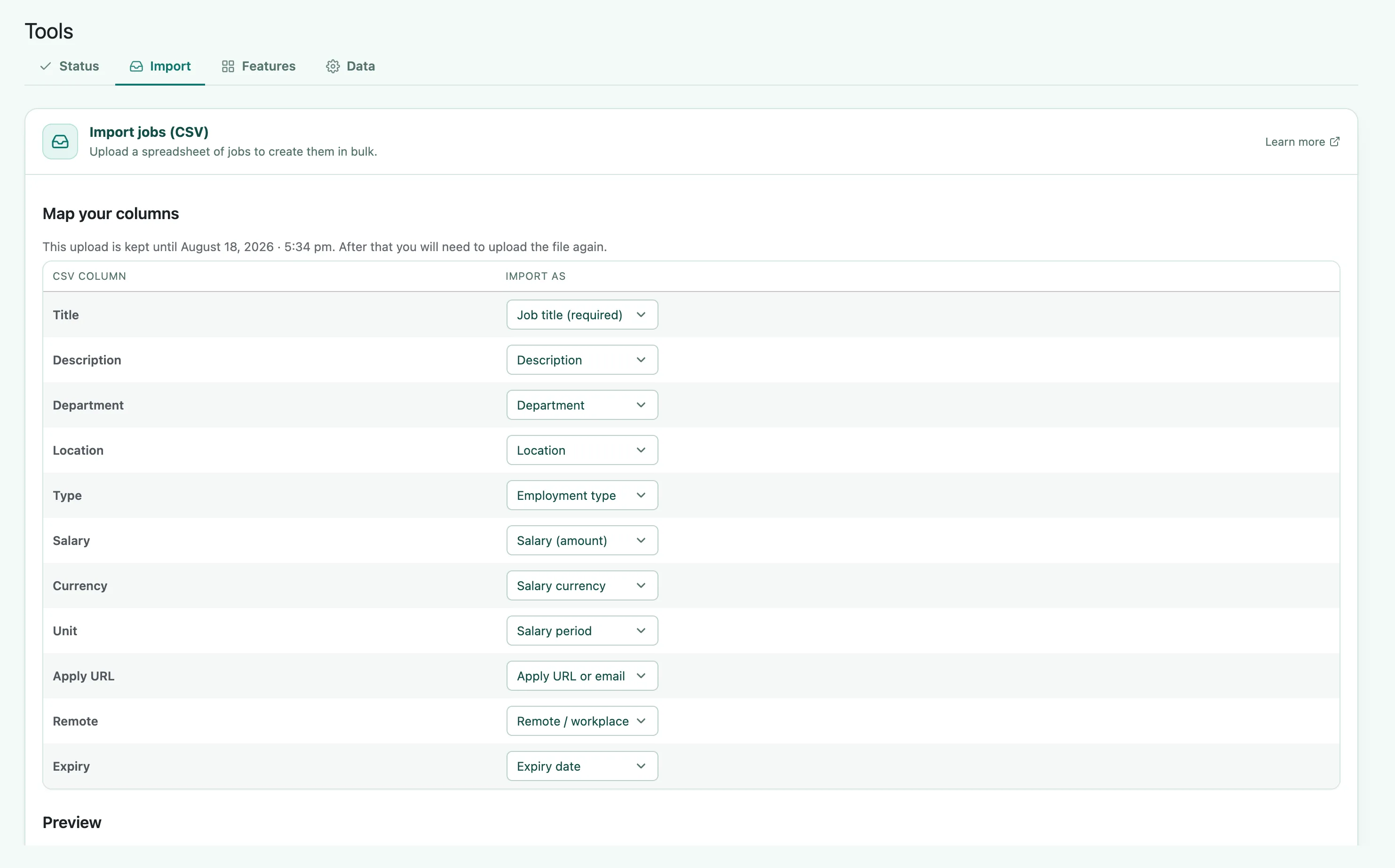The height and width of the screenshot is (868, 1395).
Task: Open the Remote / workplace dropdown
Action: tap(582, 721)
